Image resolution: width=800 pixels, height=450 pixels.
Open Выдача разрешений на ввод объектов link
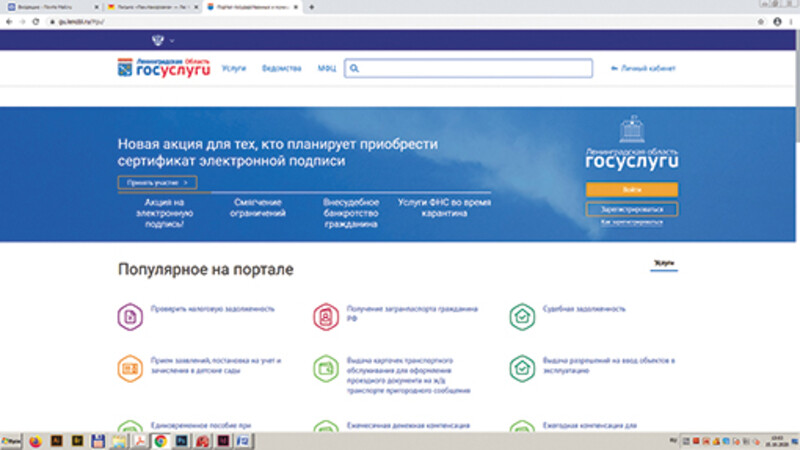(x=609, y=365)
